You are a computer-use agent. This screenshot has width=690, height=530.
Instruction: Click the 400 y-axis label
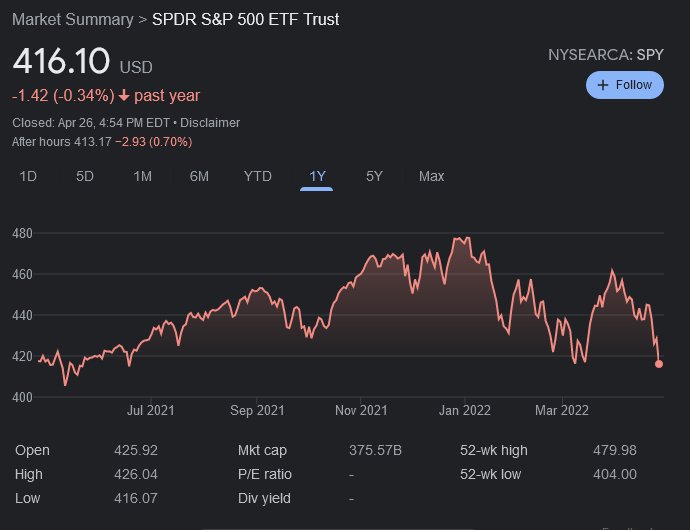coord(22,397)
